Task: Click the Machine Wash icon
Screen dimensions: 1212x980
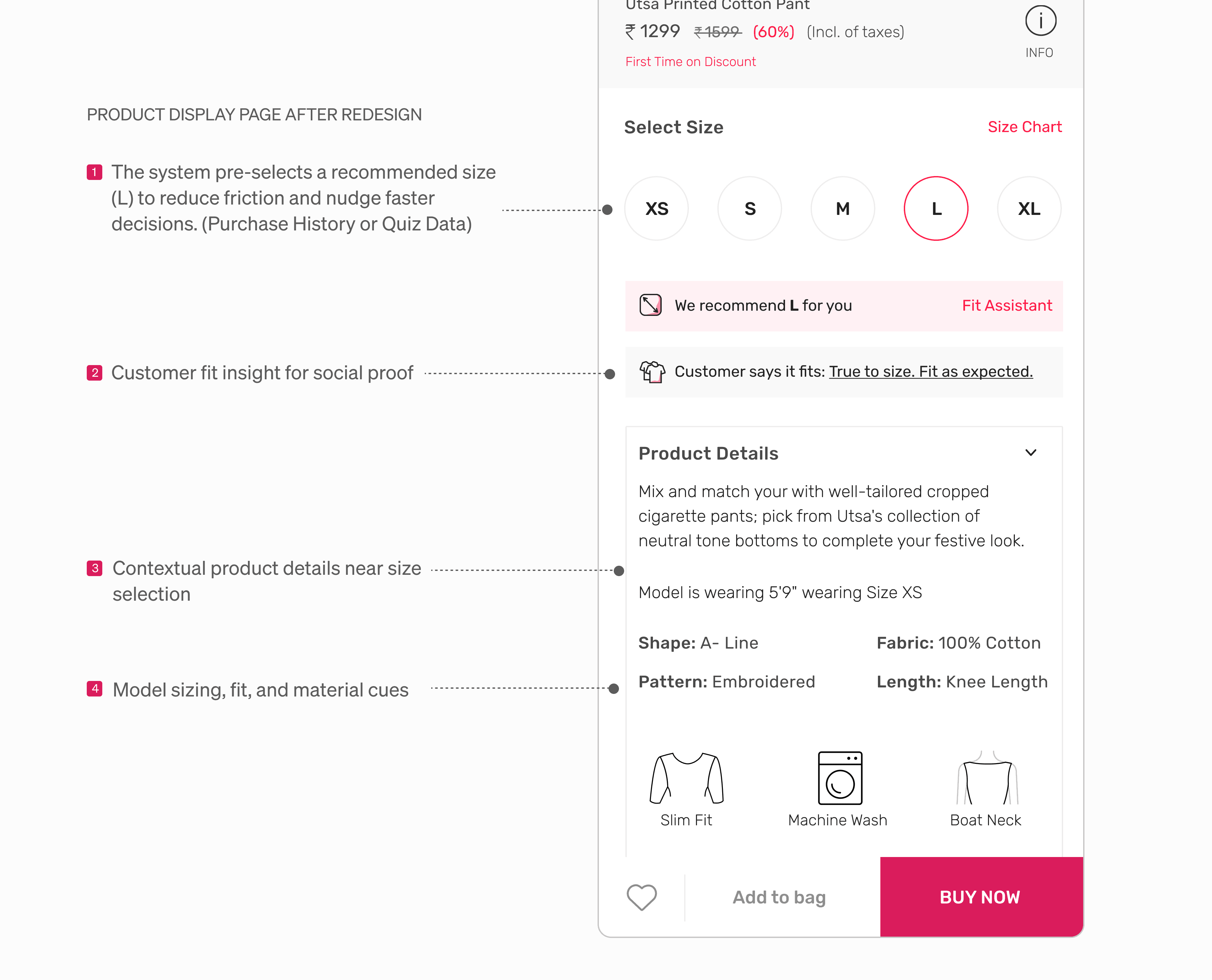Action: pyautogui.click(x=840, y=778)
